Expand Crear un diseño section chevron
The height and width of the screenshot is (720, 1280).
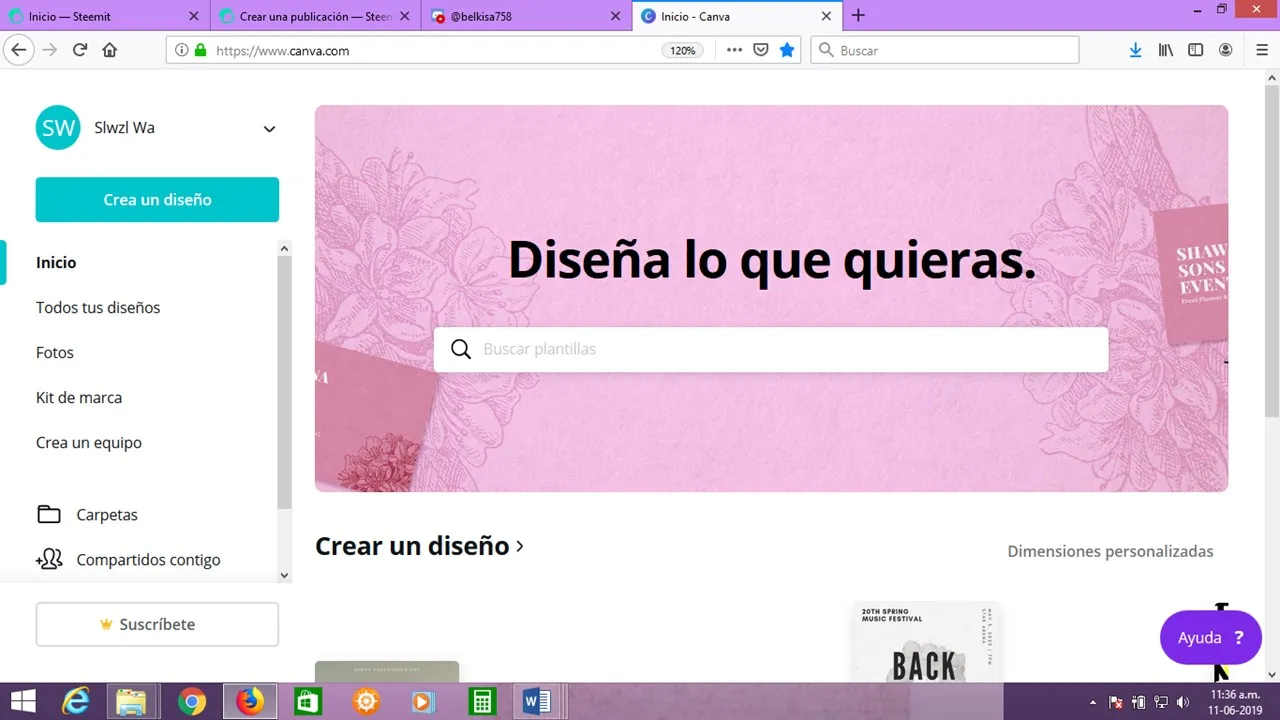[x=520, y=546]
